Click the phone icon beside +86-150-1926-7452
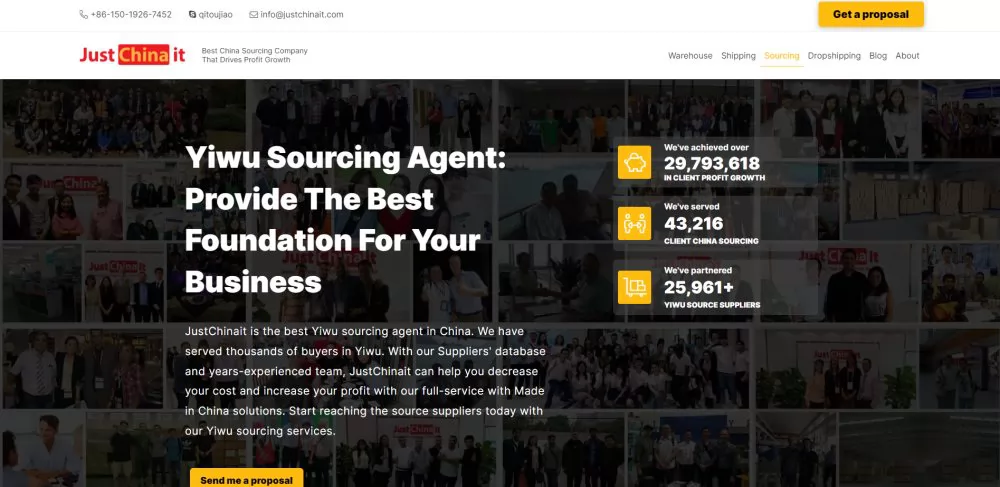Screen dimensions: 1000x487 (x=84, y=14)
